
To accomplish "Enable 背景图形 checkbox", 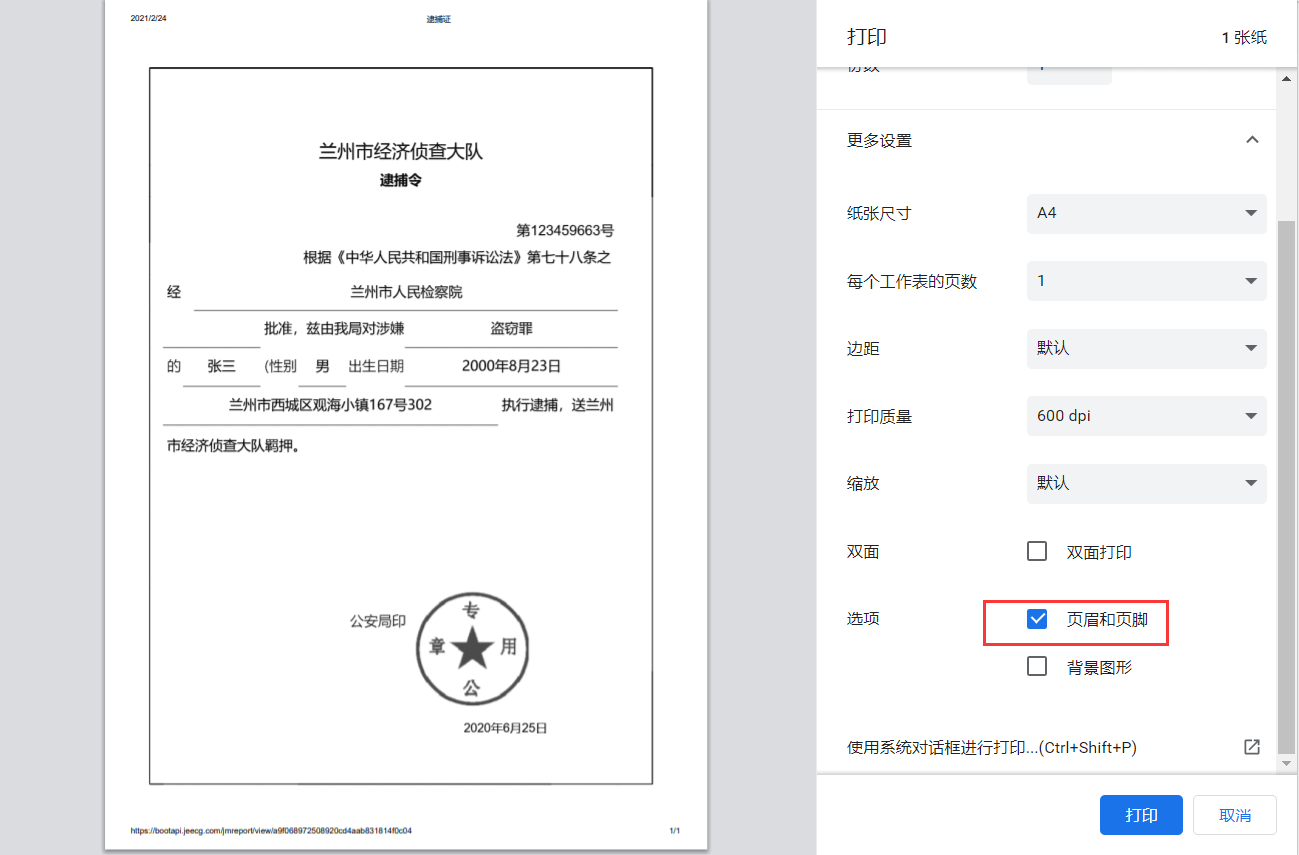I will pyautogui.click(x=1036, y=666).
